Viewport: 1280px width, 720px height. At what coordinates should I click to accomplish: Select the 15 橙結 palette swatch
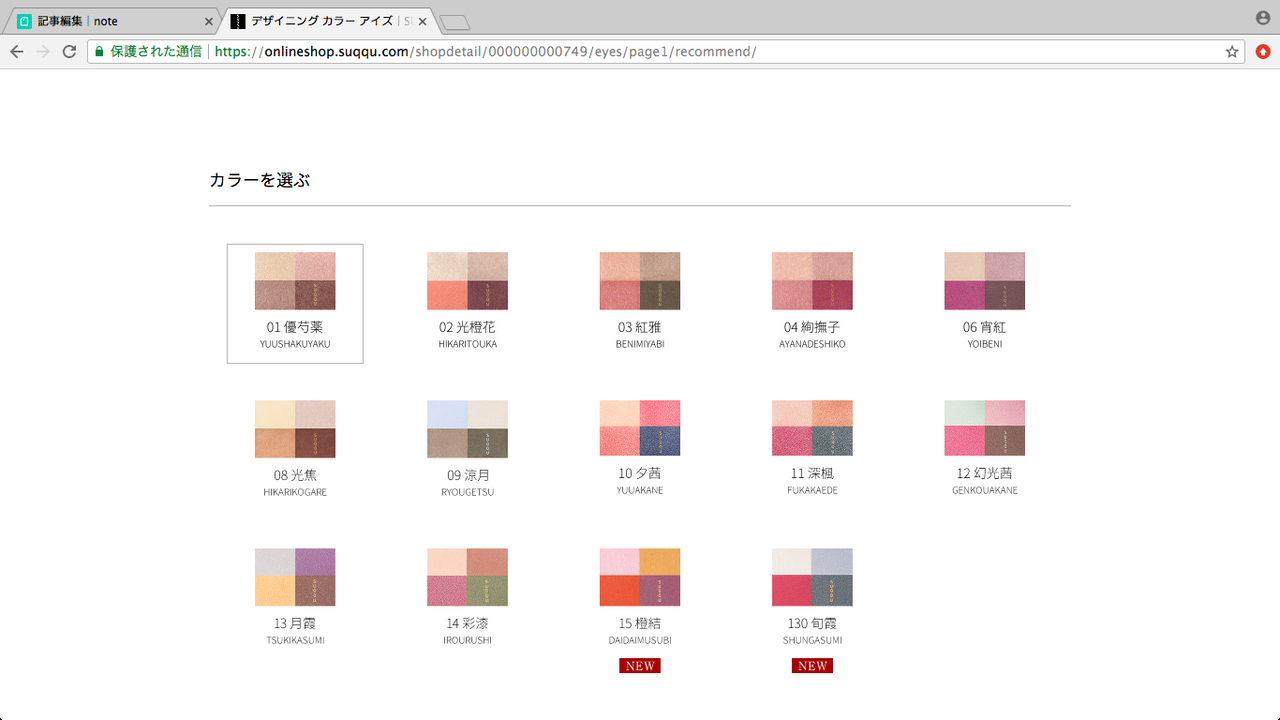[x=640, y=577]
